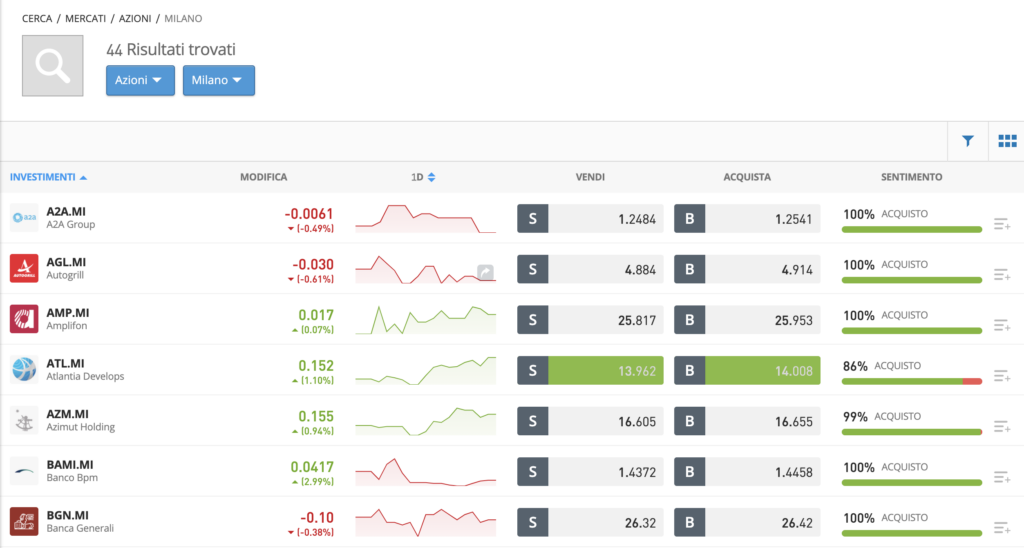Go to CERCA breadcrumb
The image size is (1024, 548).
tap(37, 18)
